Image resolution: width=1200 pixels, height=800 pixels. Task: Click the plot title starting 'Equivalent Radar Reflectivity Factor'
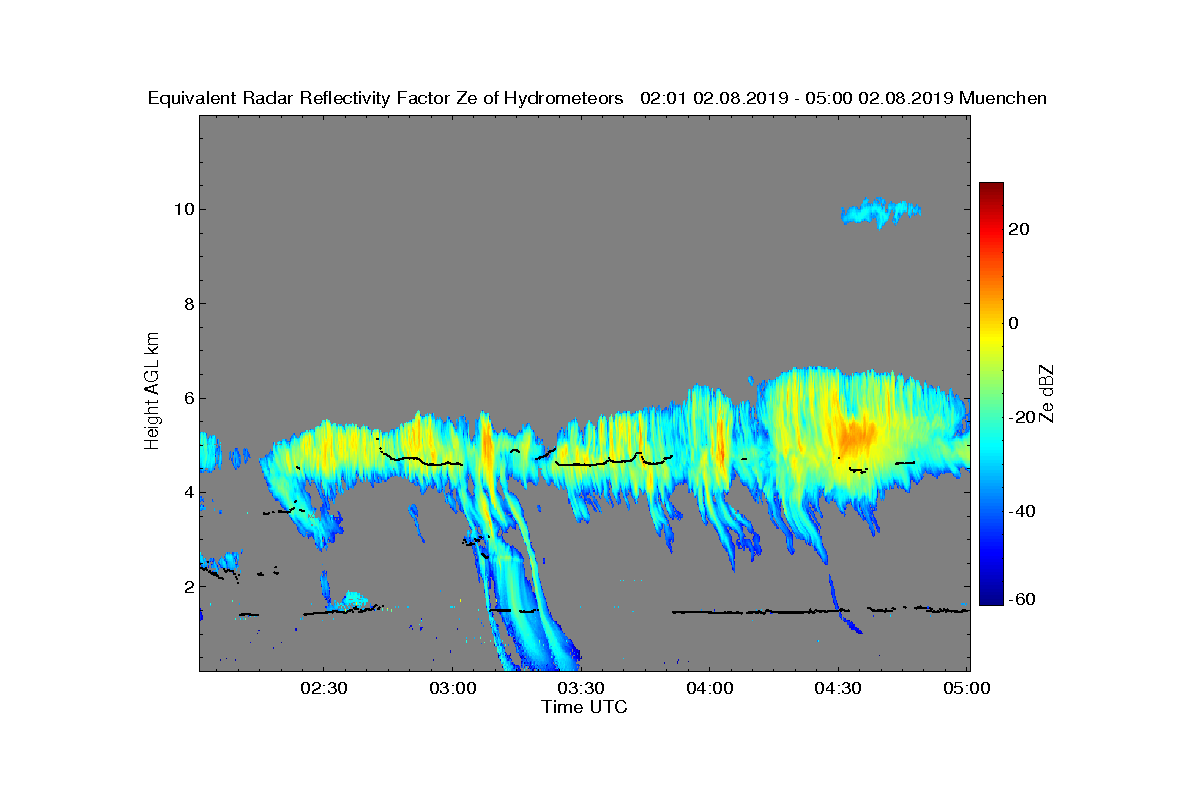pos(597,98)
